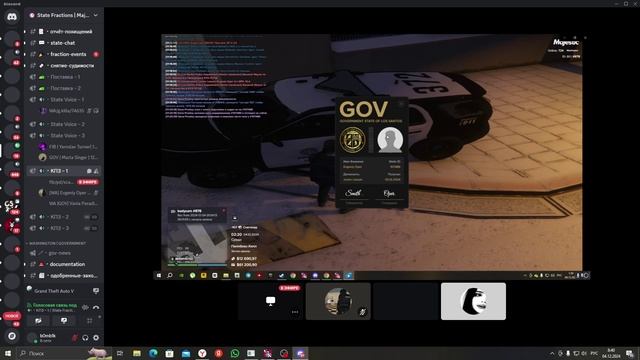Open chat icon on КПЗ - 1 channel
The image size is (640, 360).
[89, 171]
